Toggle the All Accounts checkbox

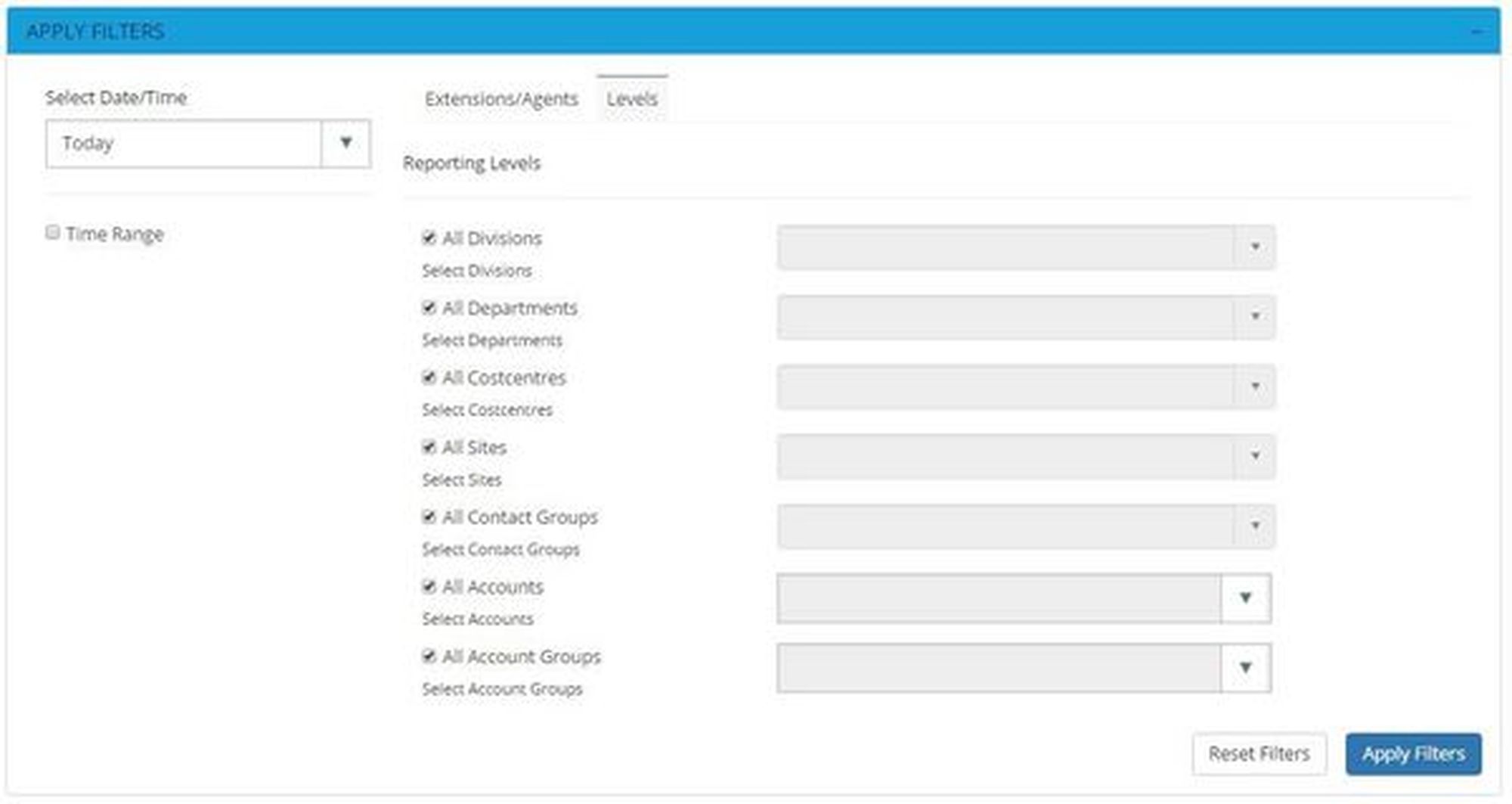pyautogui.click(x=429, y=586)
